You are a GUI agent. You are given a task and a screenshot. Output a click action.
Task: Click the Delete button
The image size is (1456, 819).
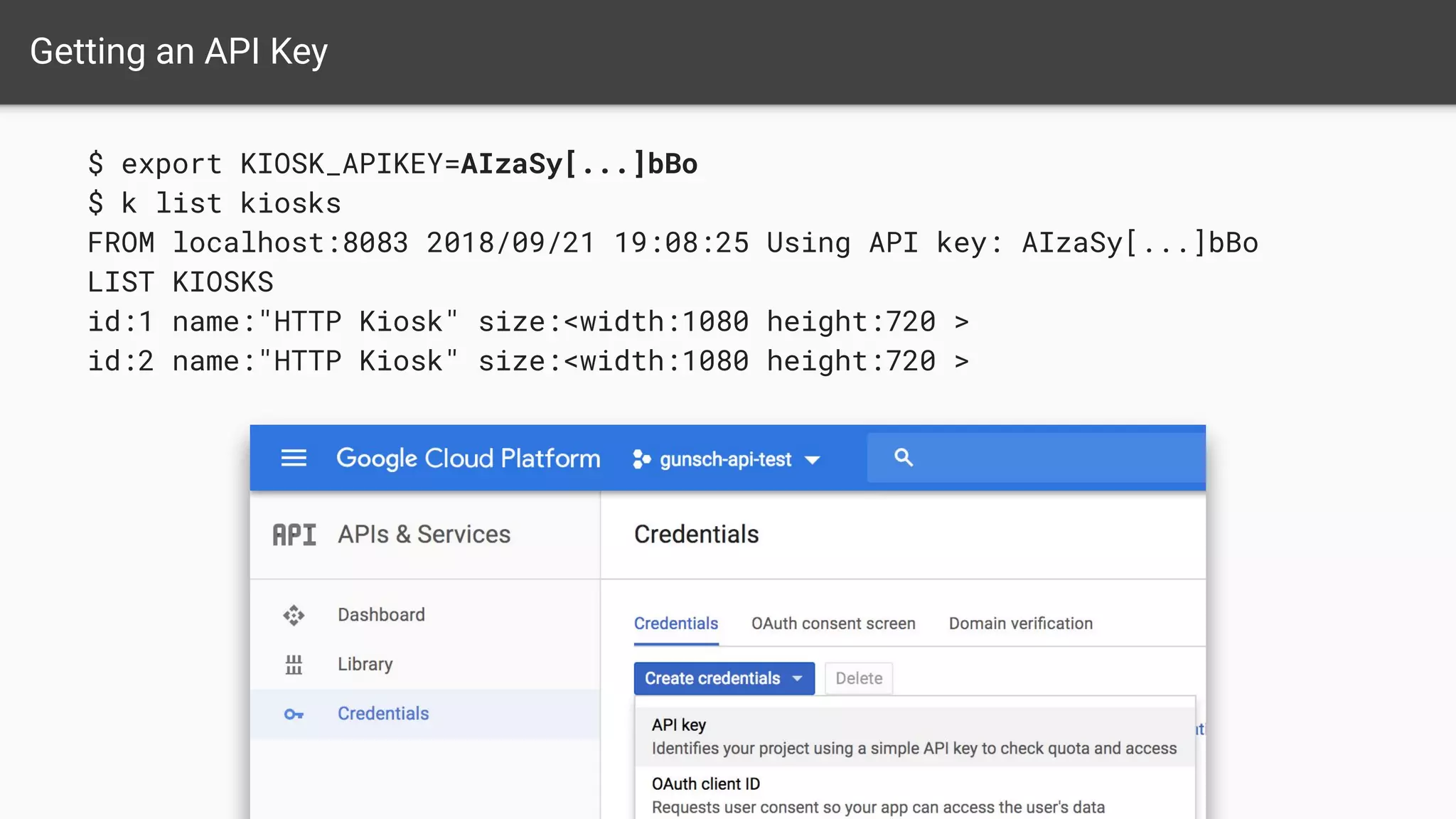tap(859, 678)
